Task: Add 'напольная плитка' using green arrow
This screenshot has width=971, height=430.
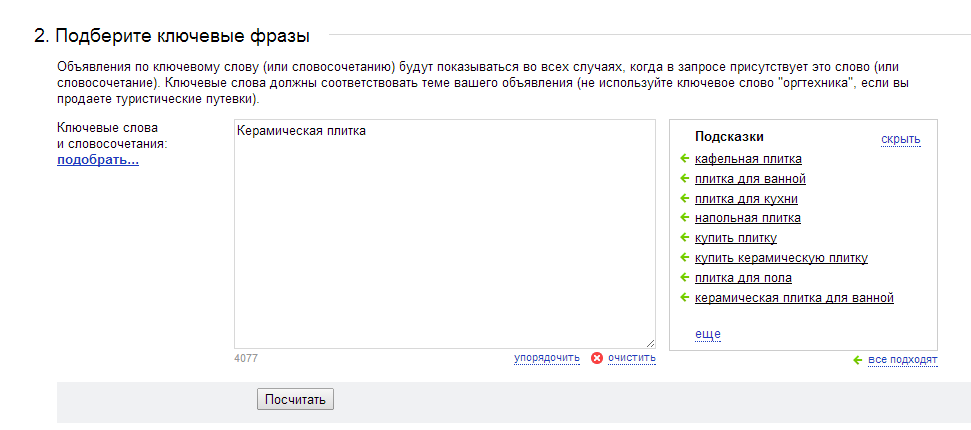Action: point(684,217)
